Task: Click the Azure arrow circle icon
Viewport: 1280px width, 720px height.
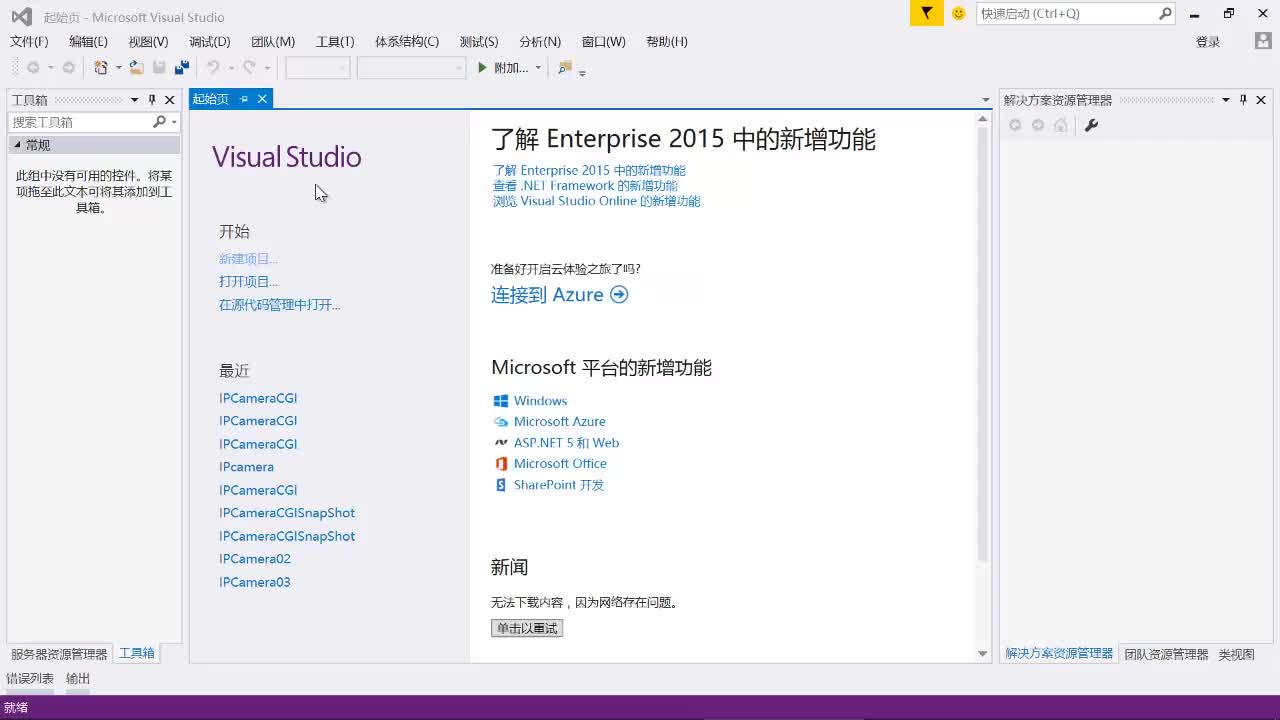Action: tap(619, 294)
